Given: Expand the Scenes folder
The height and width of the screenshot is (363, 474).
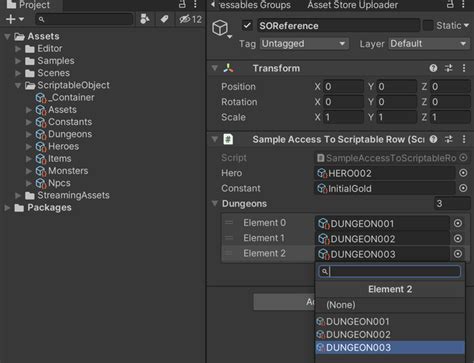Looking at the screenshot, I should pos(18,73).
